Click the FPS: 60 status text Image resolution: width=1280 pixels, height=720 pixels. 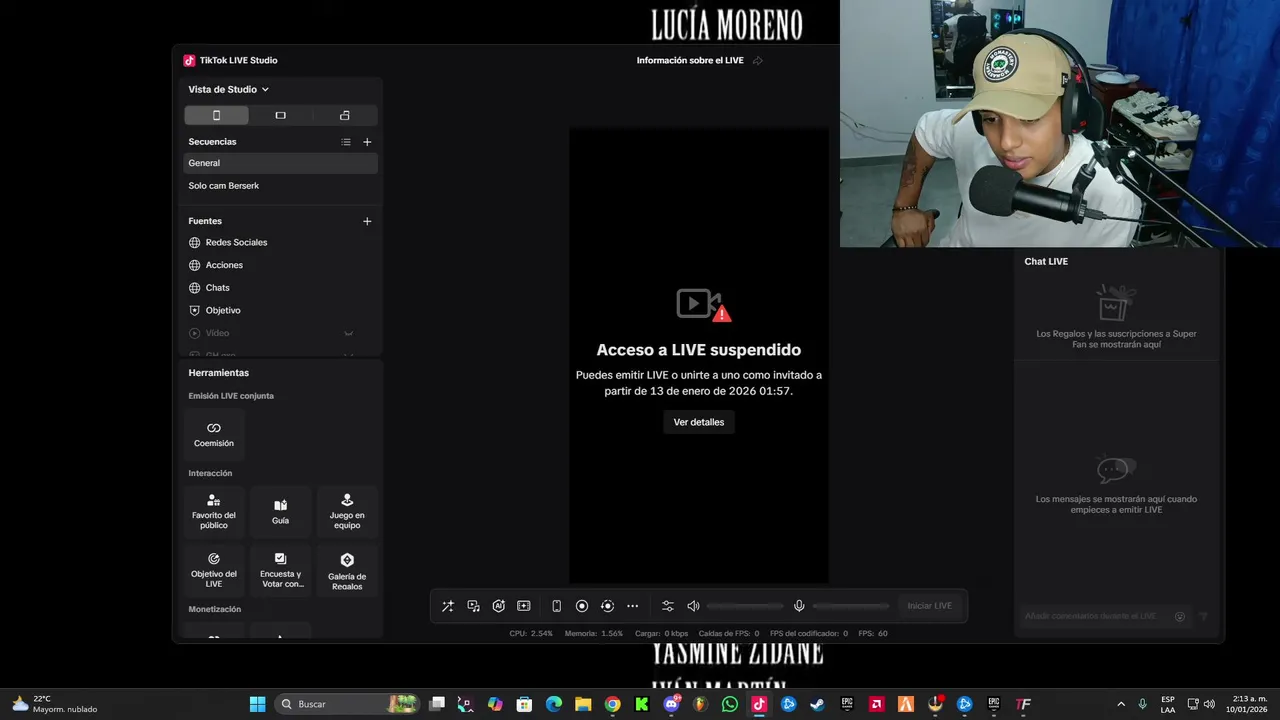coord(873,633)
